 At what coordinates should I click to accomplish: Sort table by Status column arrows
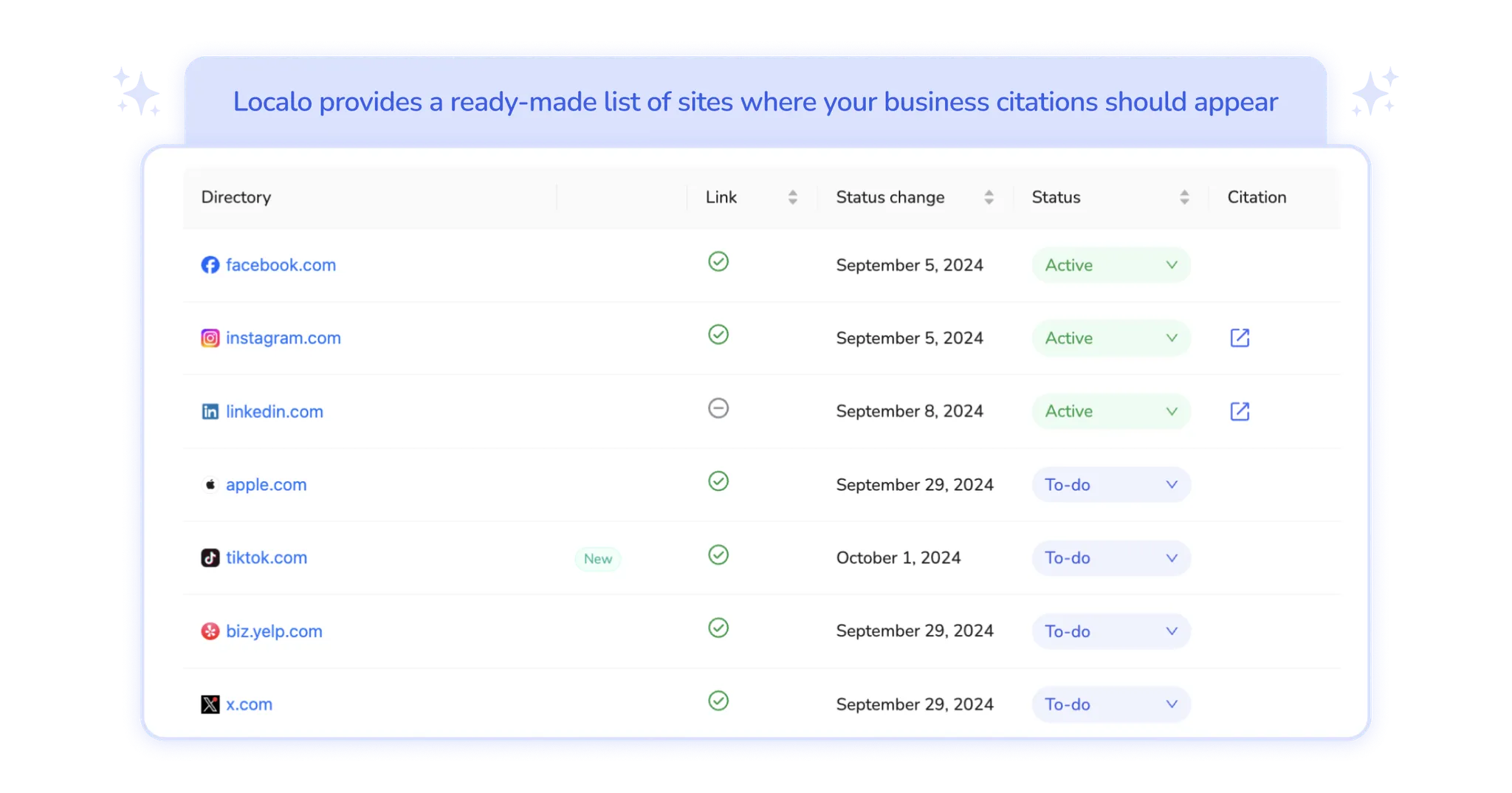[1184, 197]
